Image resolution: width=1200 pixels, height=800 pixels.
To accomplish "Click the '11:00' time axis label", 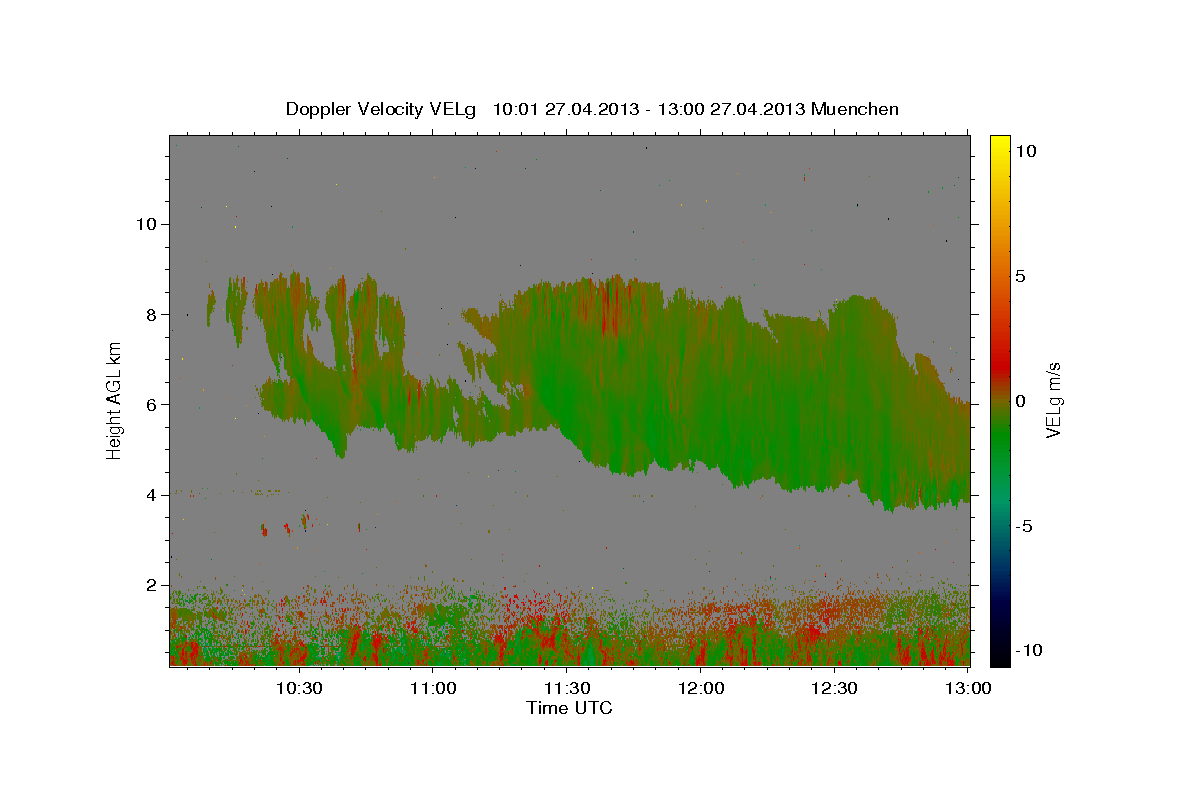I will tap(433, 688).
